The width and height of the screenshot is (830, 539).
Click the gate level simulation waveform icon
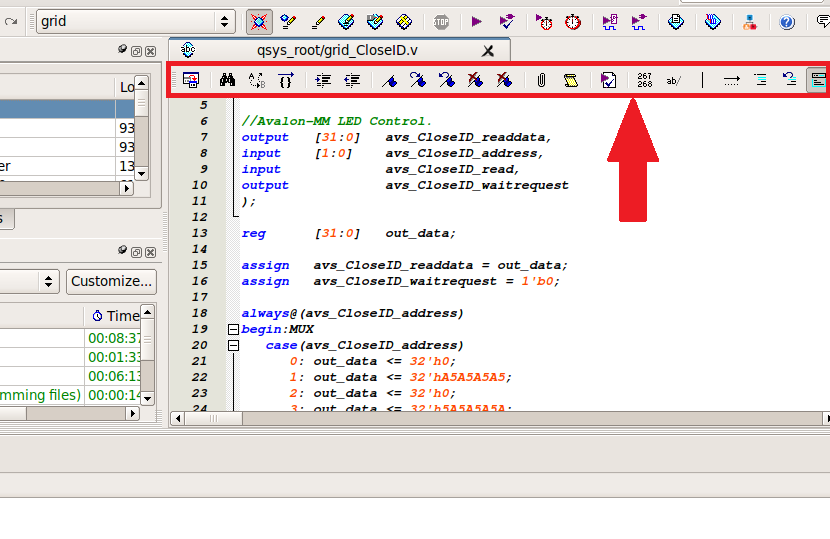639,22
